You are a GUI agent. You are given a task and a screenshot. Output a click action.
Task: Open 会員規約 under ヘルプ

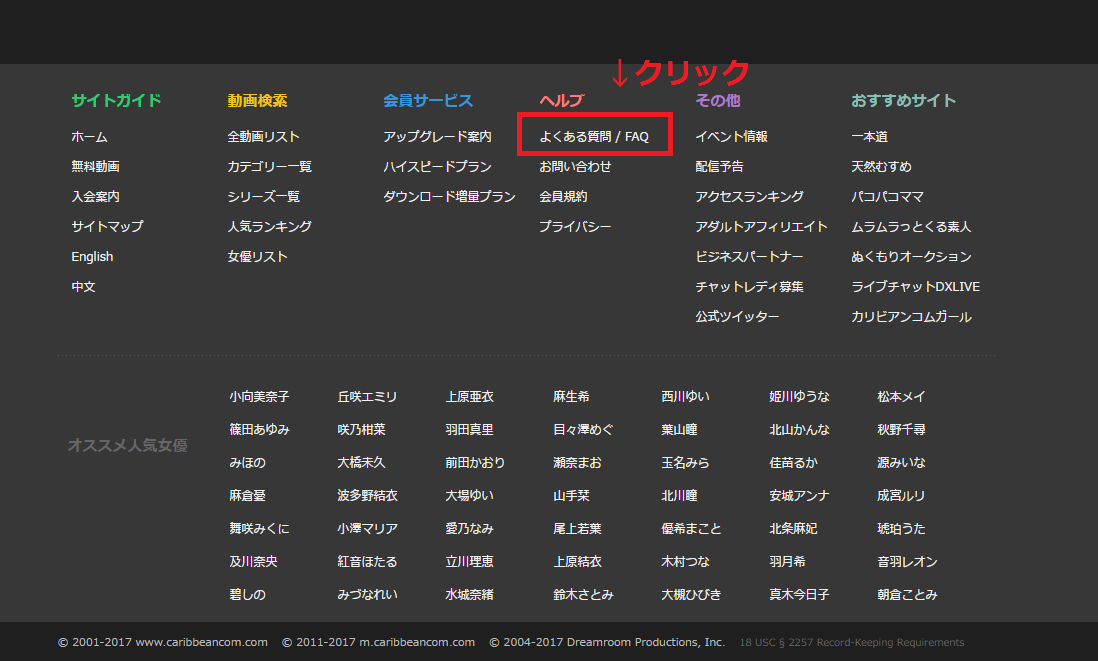tap(563, 197)
